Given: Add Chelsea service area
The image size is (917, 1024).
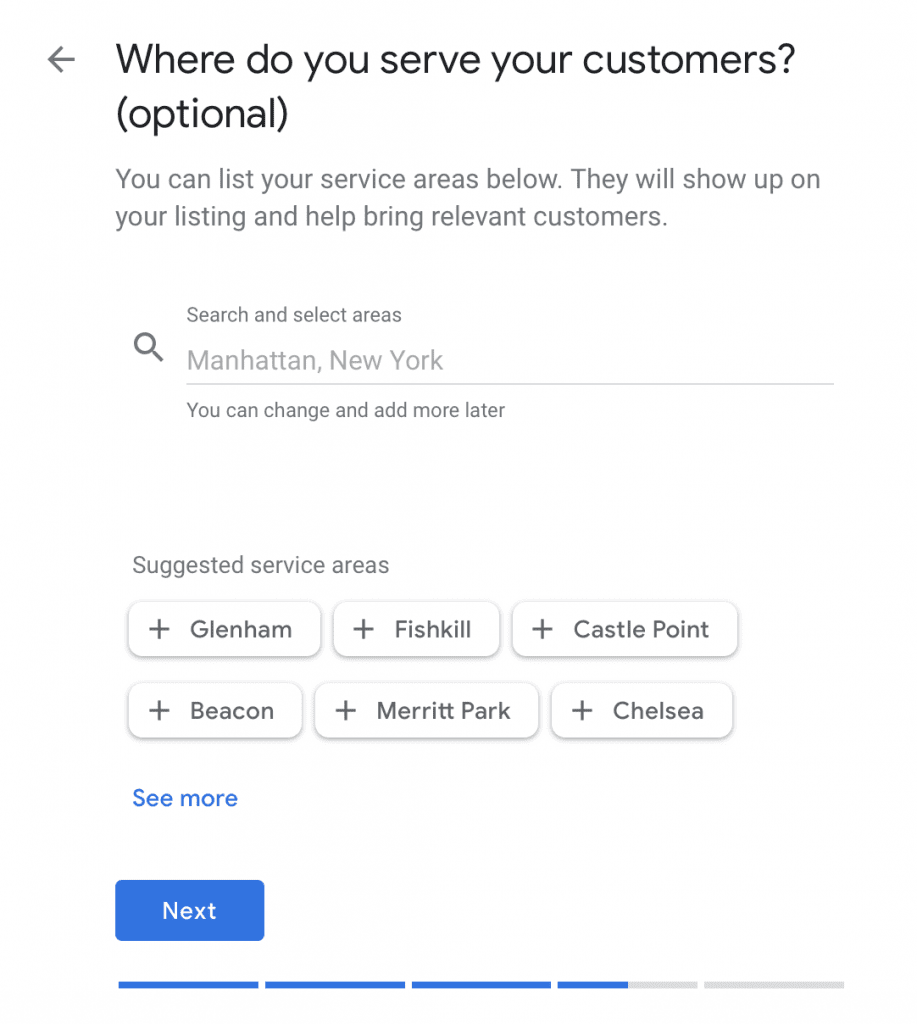Looking at the screenshot, I should click(641, 710).
